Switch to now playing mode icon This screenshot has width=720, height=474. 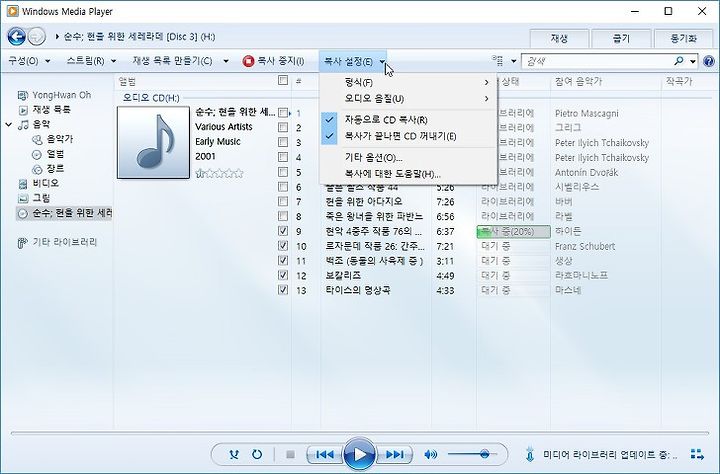697,454
